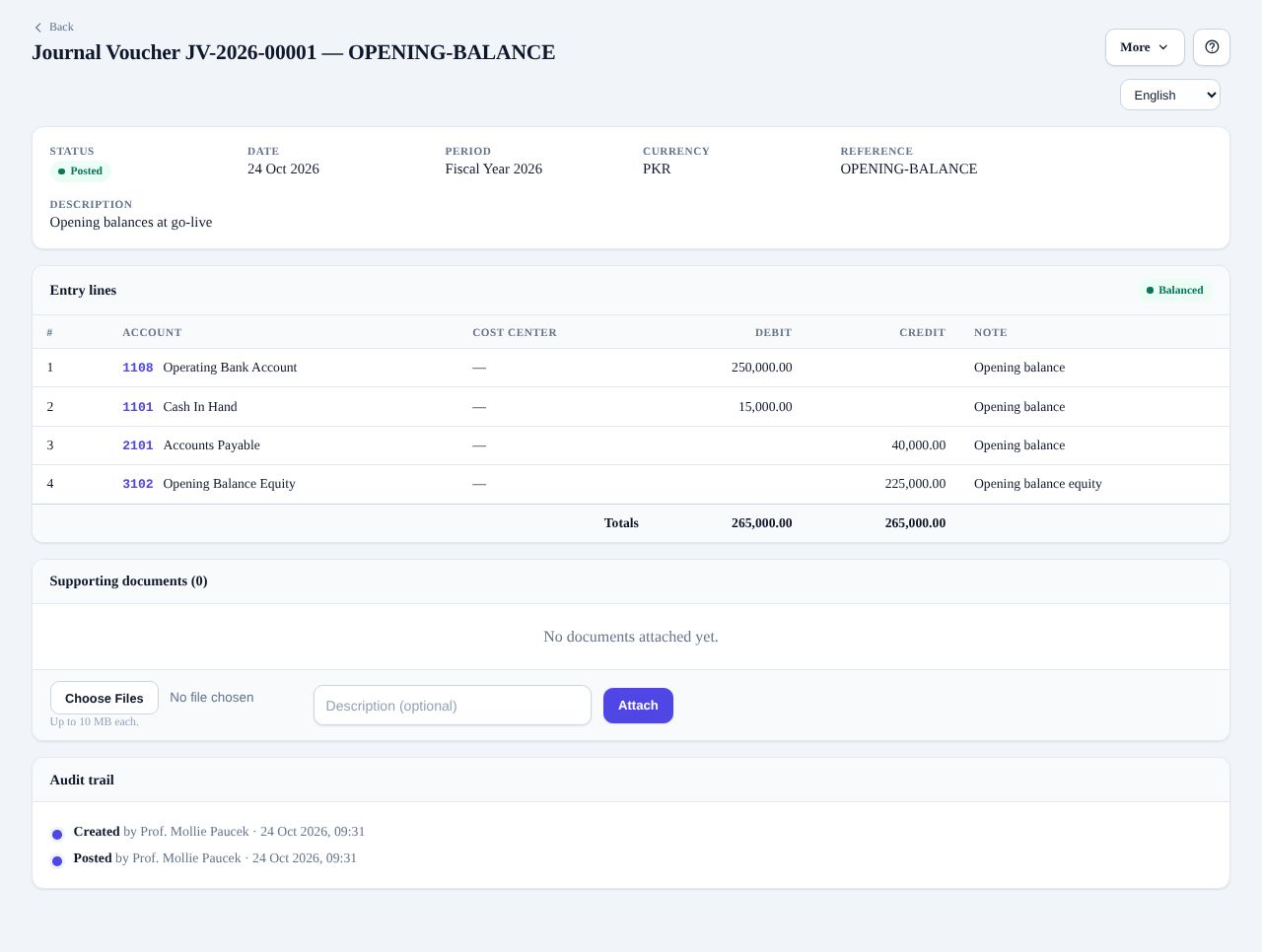This screenshot has height=952, width=1262.
Task: Select the 15,000.00 debit amount
Action: tap(765, 407)
